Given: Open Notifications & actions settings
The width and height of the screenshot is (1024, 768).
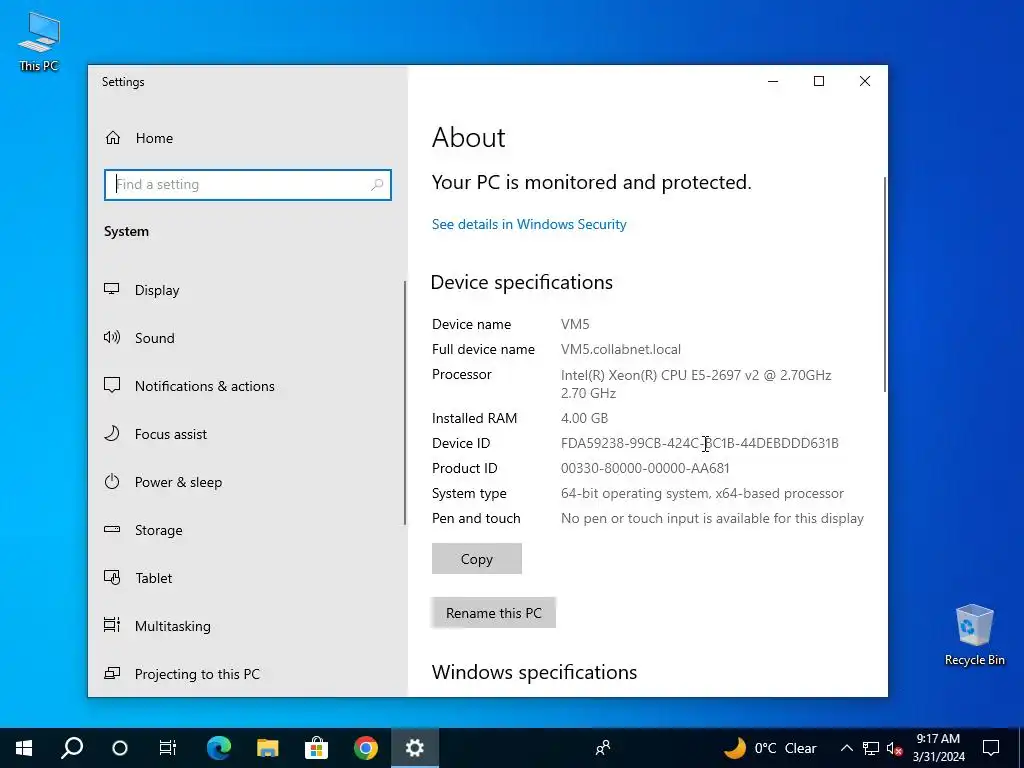Looking at the screenshot, I should 247,386.
